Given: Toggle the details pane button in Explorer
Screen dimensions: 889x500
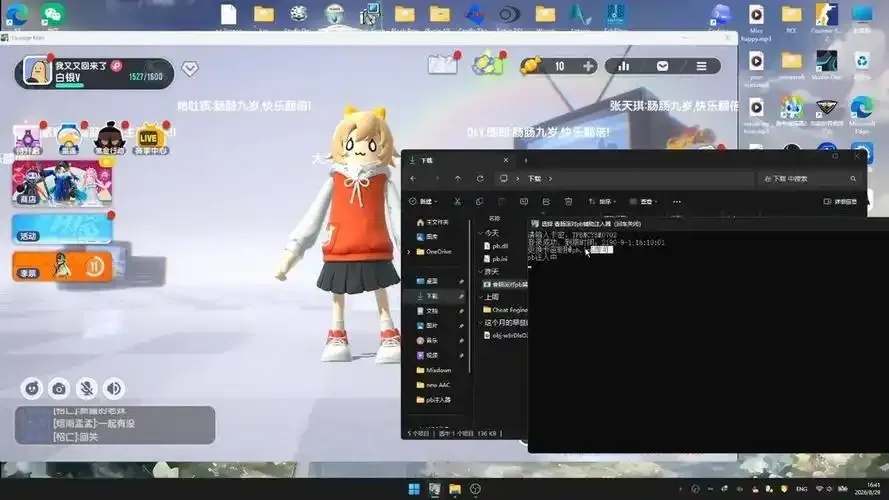Looking at the screenshot, I should point(840,201).
